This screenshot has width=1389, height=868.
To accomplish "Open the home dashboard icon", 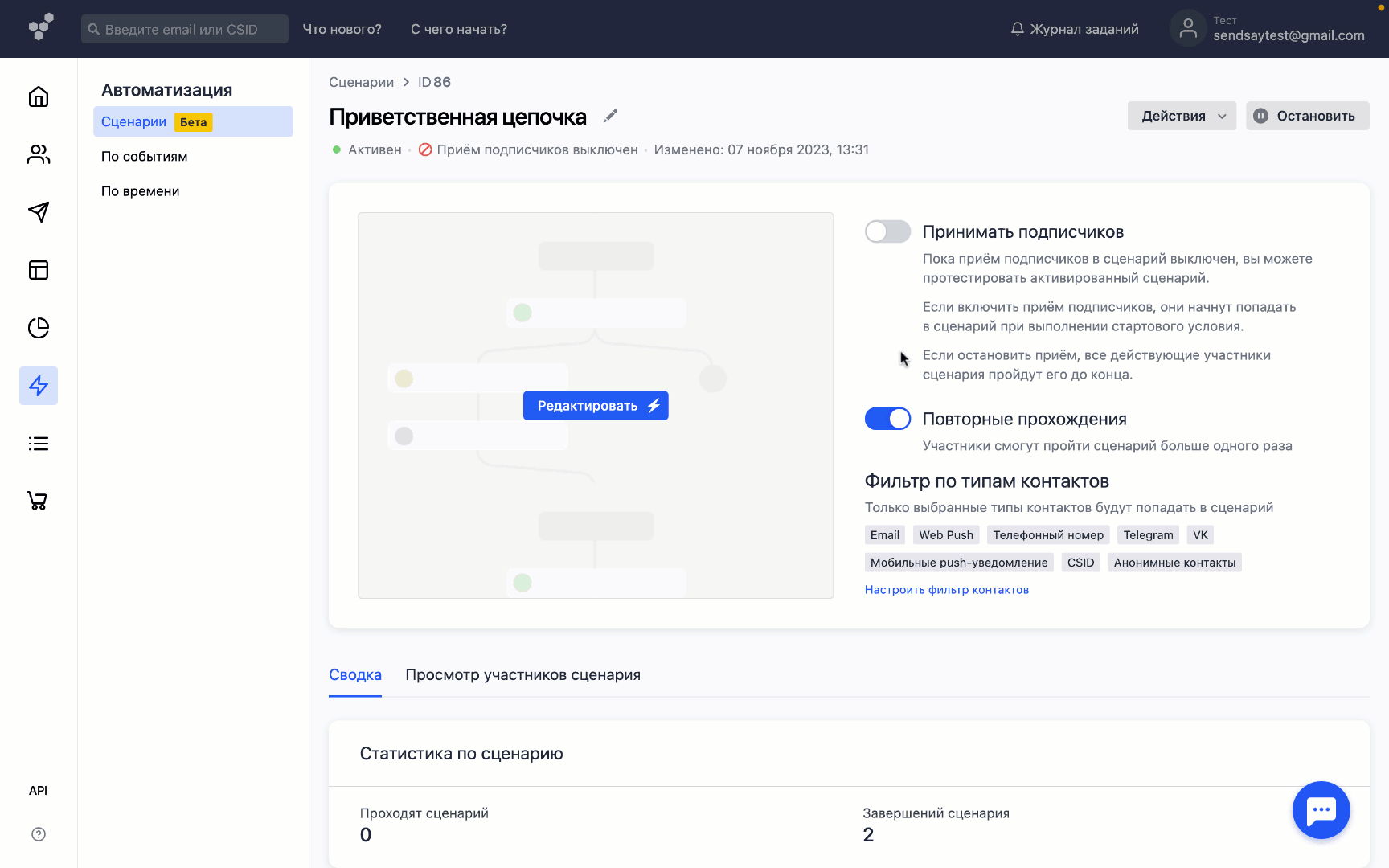I will 38,96.
